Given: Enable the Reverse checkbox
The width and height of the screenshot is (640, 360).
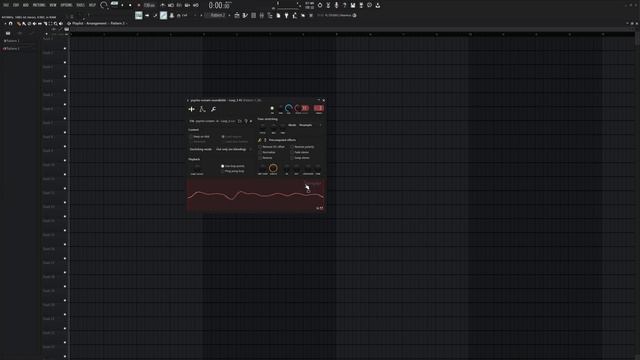Looking at the screenshot, I should [260, 158].
